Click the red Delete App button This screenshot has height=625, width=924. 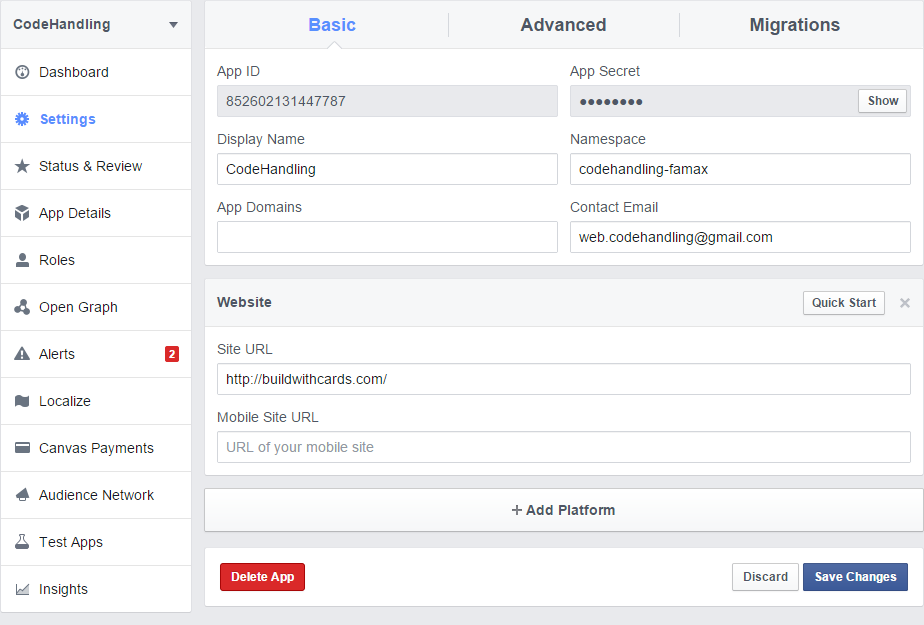click(262, 577)
